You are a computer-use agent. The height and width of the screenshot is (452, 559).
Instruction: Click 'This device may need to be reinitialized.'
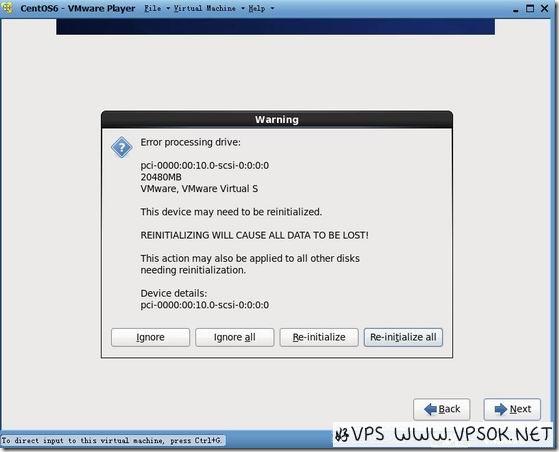tap(231, 212)
